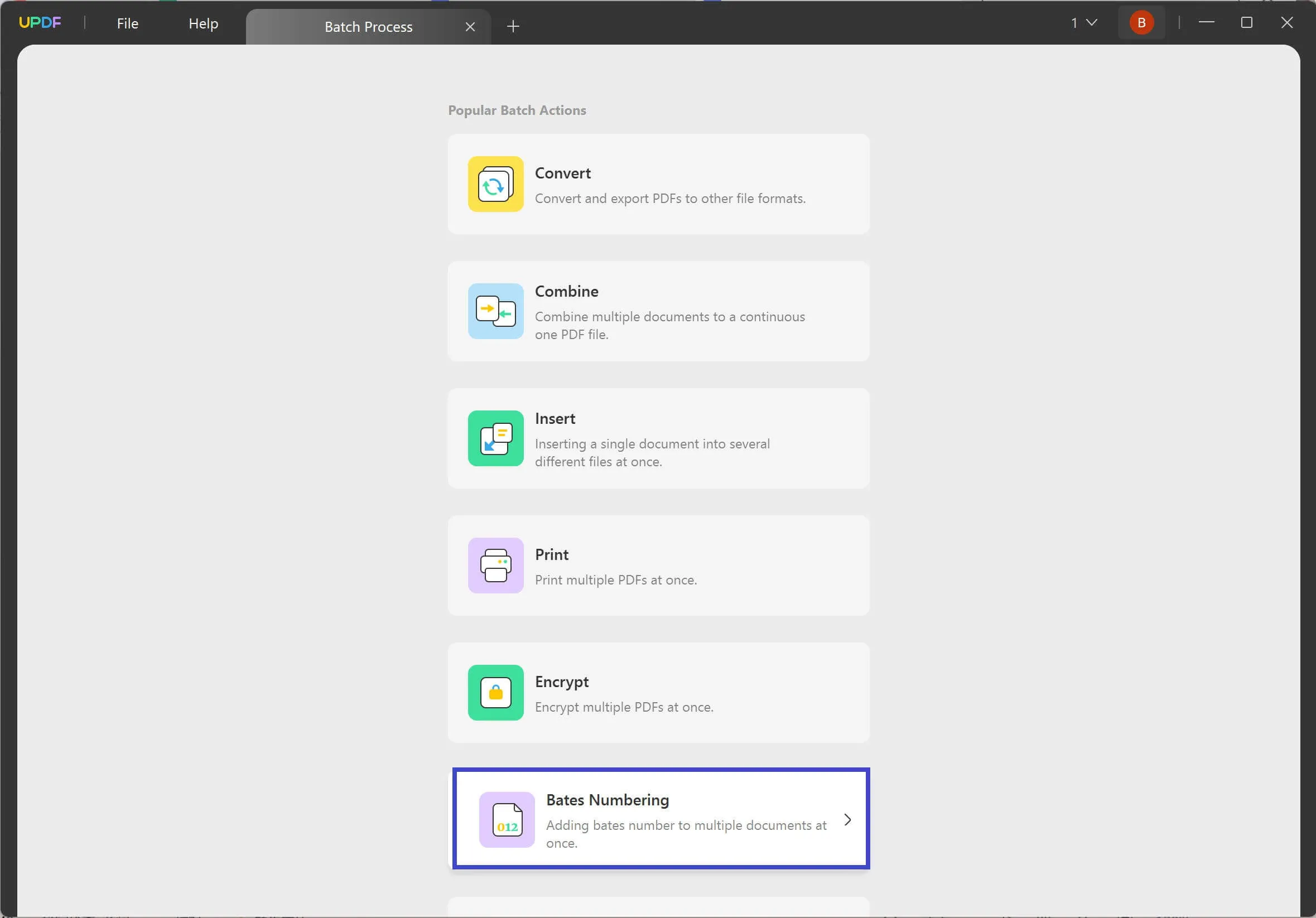Click the Convert batch action icon
This screenshot has width=1316, height=918.
click(495, 183)
